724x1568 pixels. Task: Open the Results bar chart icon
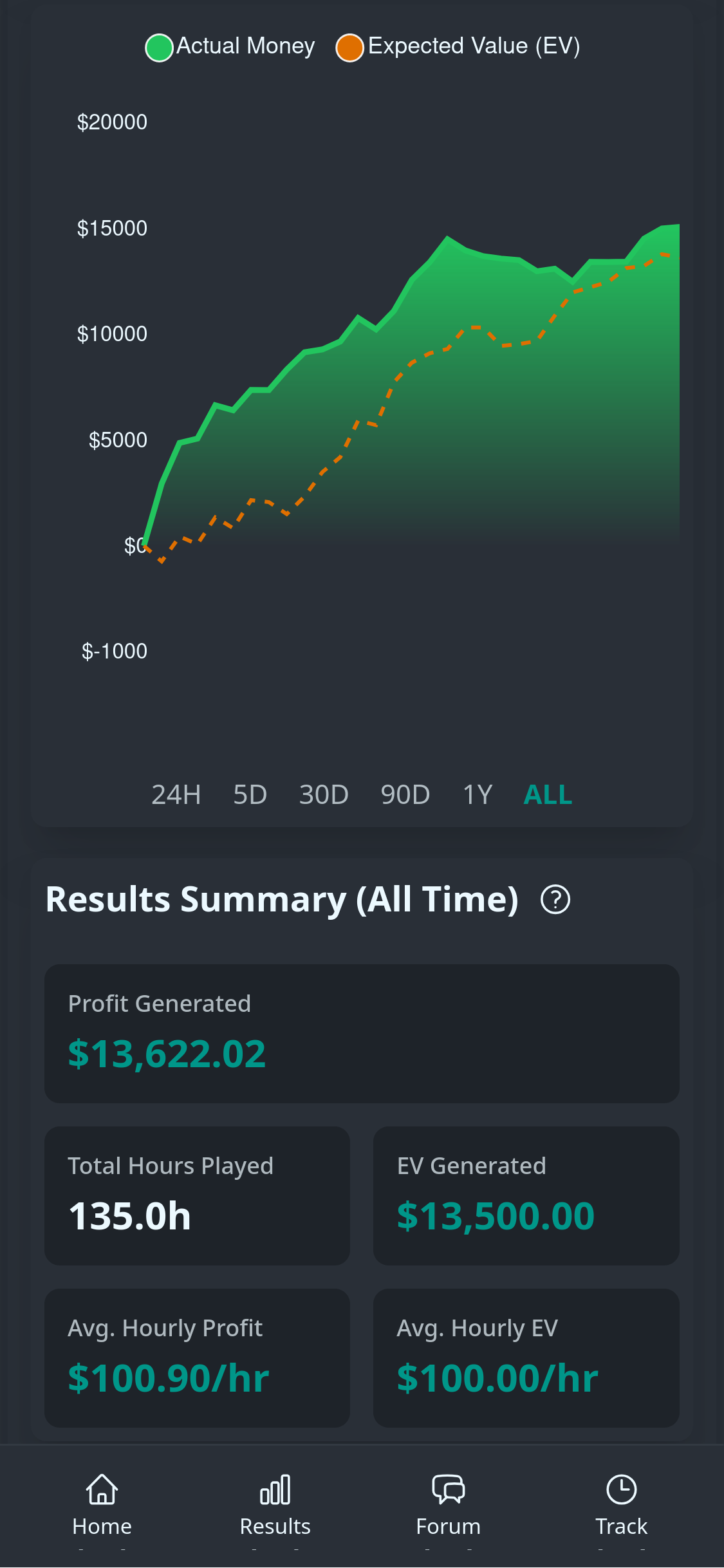(275, 1489)
